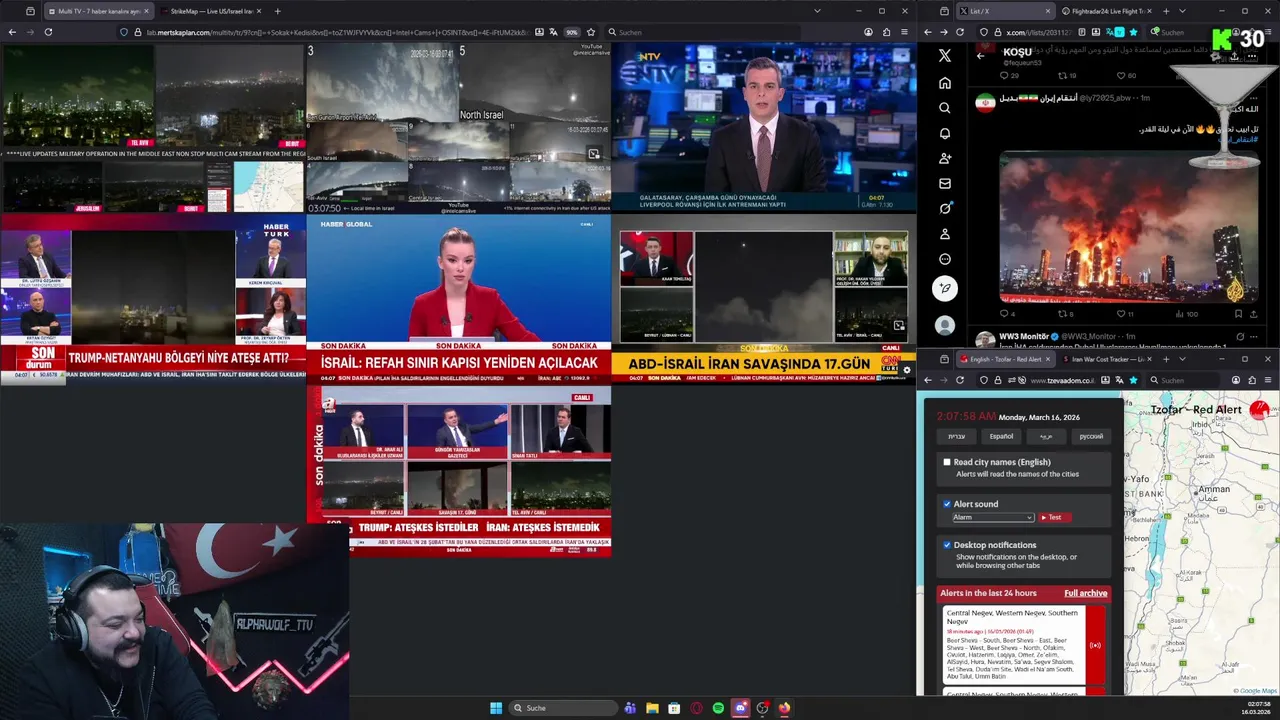This screenshot has width=1280, height=720.
Task: Reload the X browser window page
Action: coord(960,32)
